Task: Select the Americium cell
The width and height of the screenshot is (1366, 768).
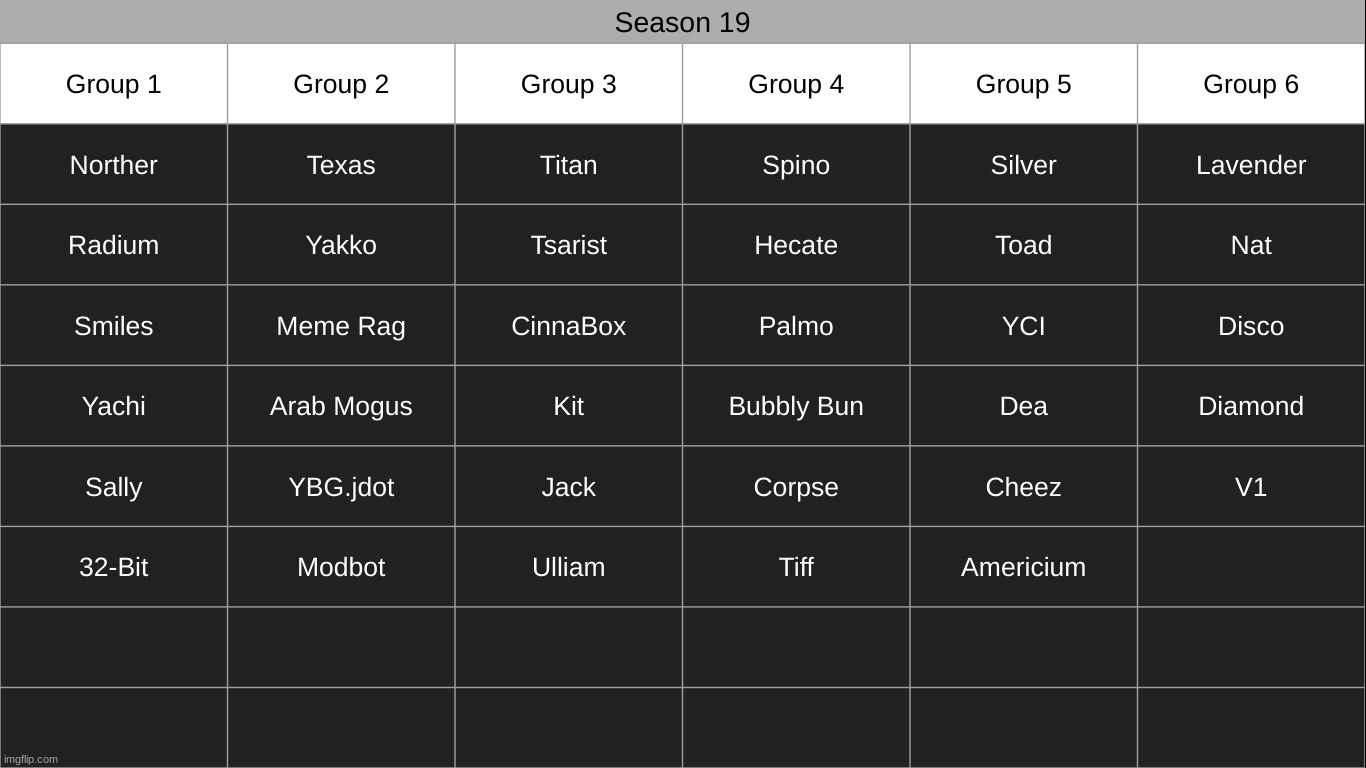Action: 1023,567
